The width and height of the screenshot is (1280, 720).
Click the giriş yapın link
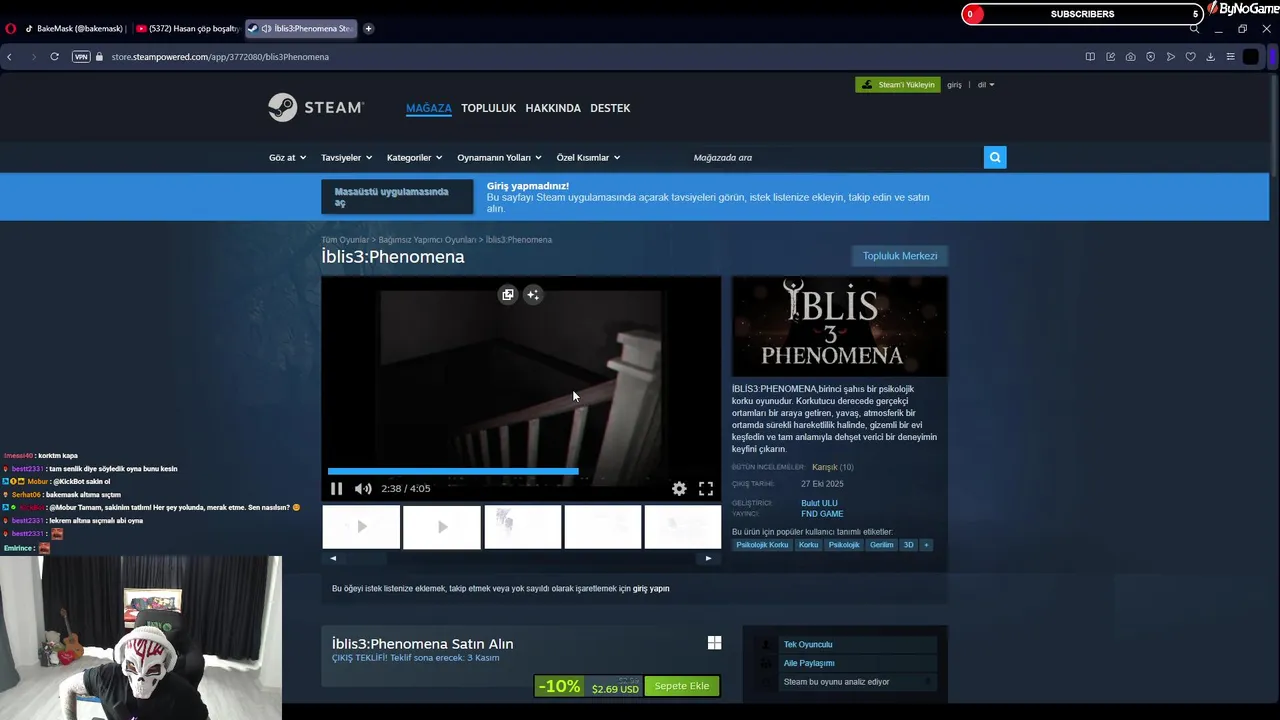tap(651, 589)
